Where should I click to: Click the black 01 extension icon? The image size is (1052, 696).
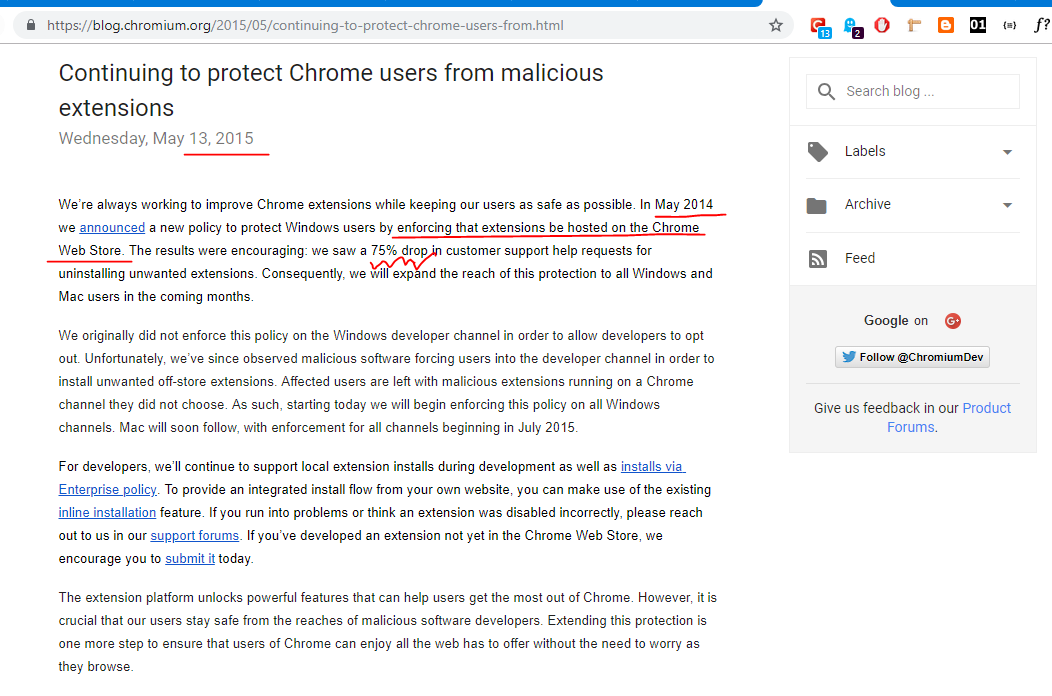(x=978, y=26)
